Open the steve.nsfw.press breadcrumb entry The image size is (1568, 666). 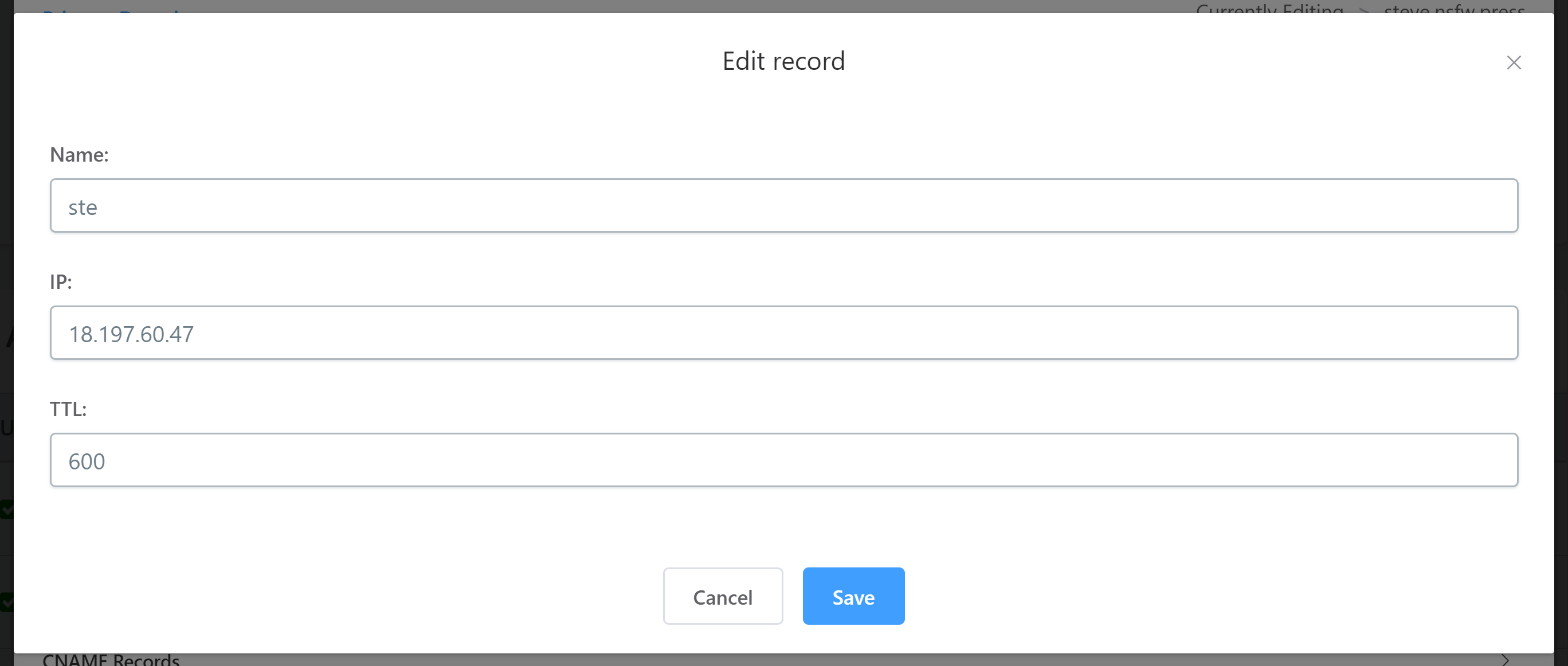point(1453,8)
